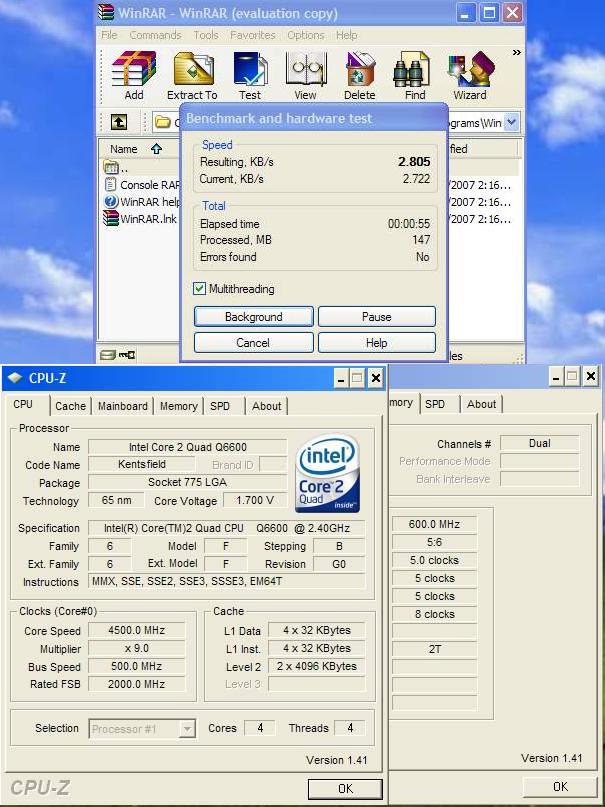Switch to About tab in front CPU-Z
The height and width of the screenshot is (807, 605).
tap(266, 406)
